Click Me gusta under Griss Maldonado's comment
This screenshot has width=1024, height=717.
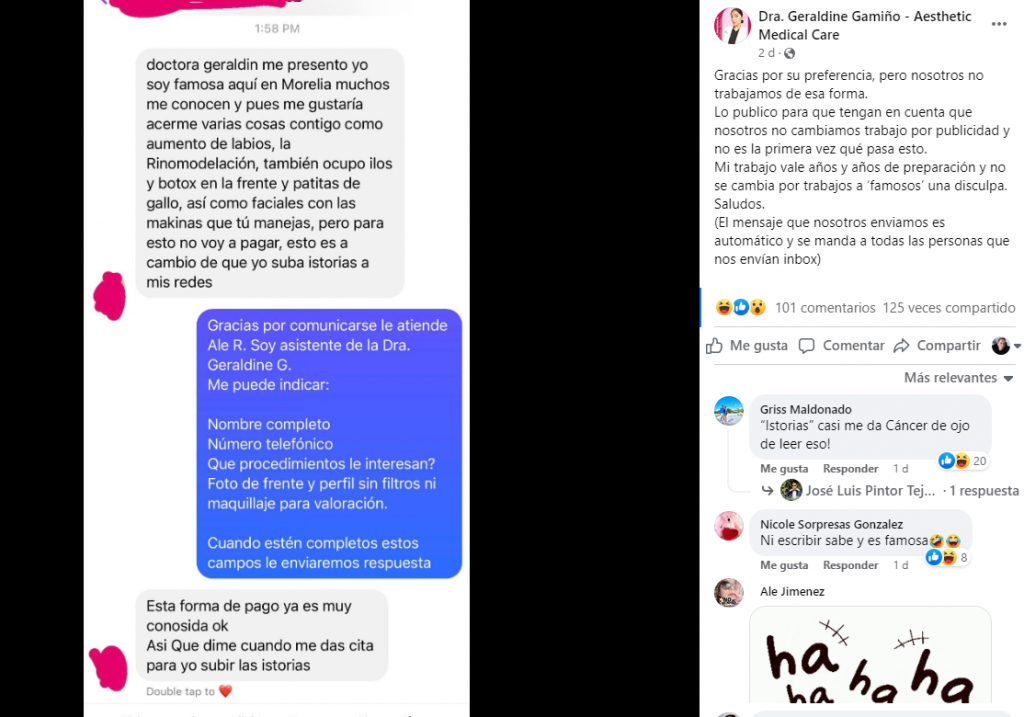(x=784, y=468)
